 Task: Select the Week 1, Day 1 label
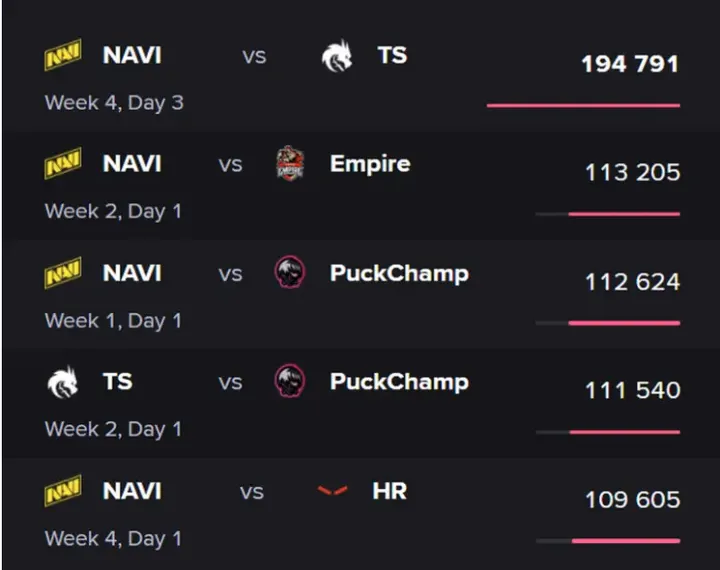(113, 321)
